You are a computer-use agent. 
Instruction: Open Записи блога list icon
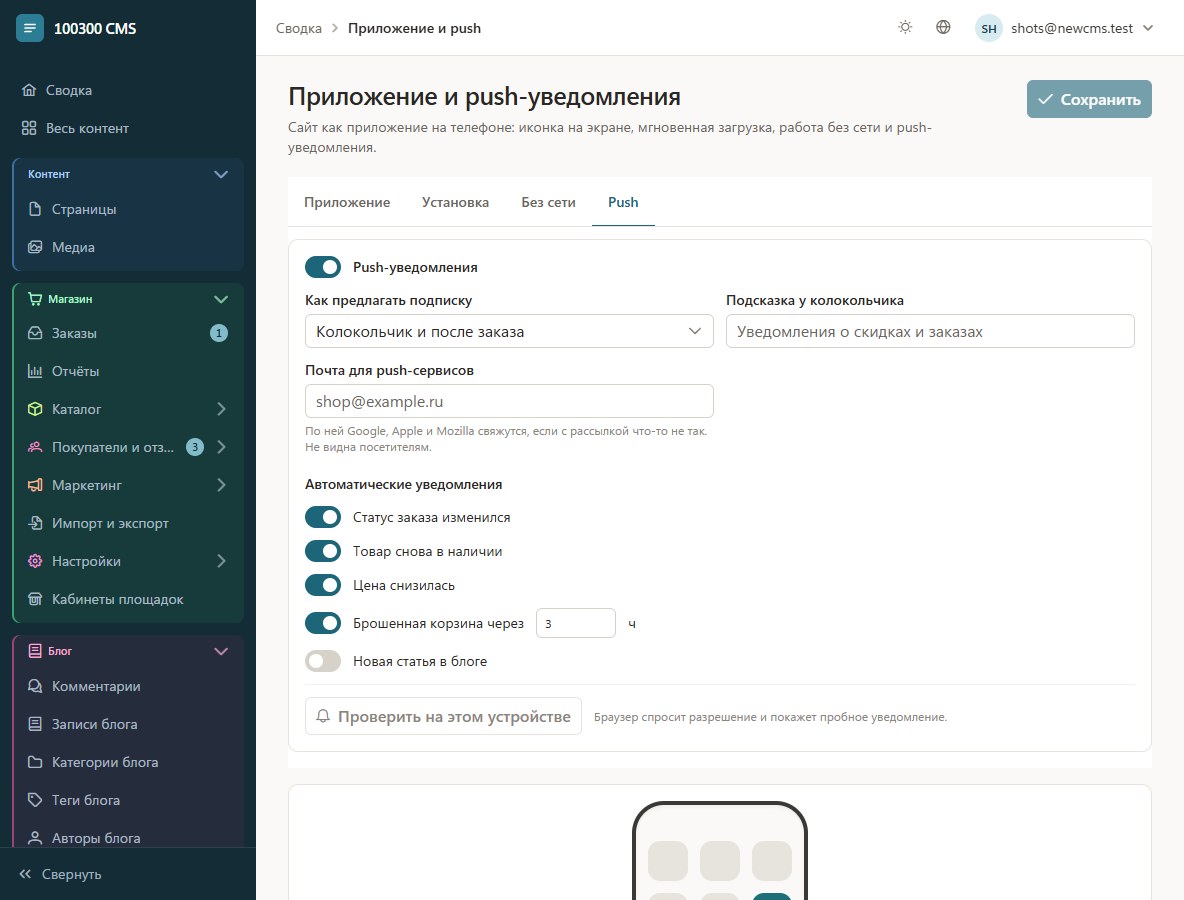(x=35, y=723)
